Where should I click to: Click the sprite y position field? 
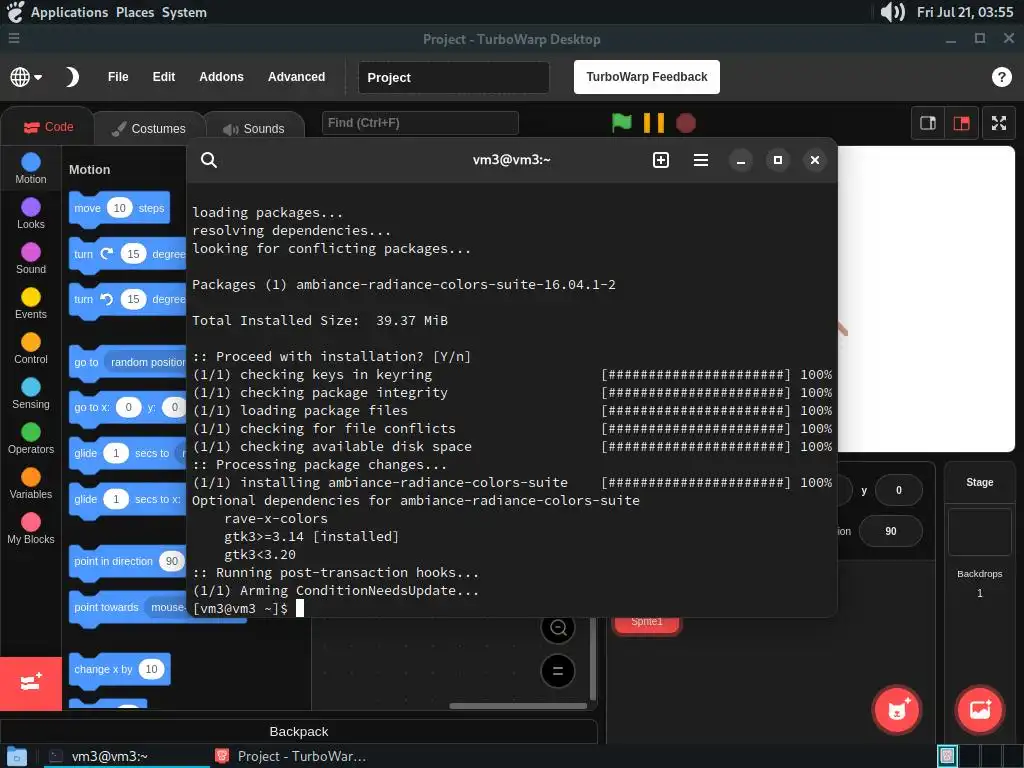(x=899, y=490)
